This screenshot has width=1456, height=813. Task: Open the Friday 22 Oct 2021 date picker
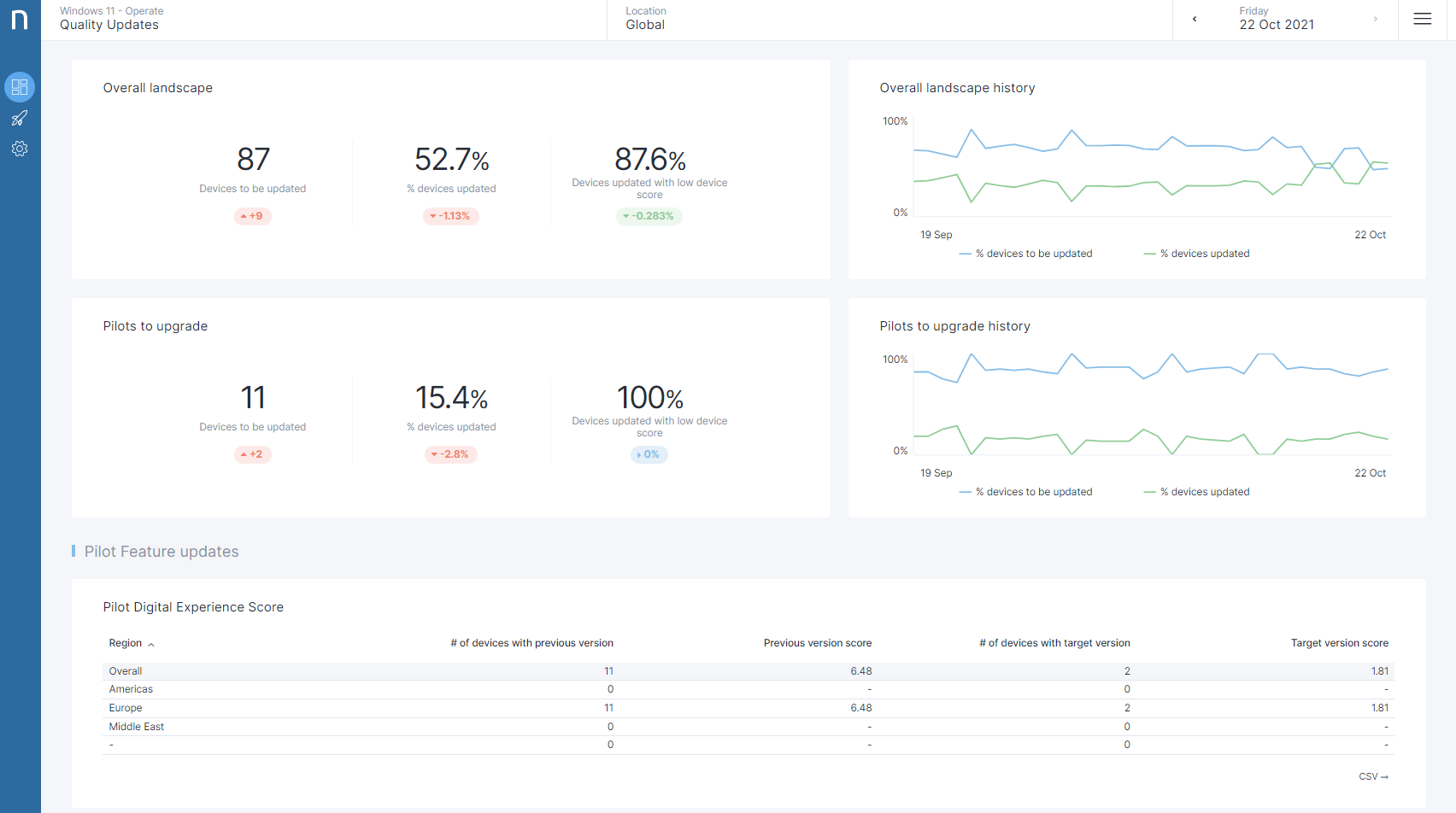click(x=1277, y=19)
